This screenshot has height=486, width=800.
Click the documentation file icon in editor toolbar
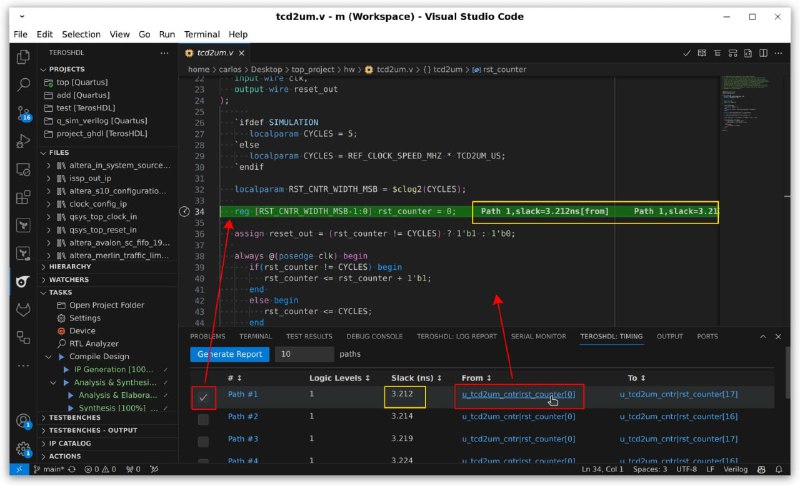(x=748, y=53)
